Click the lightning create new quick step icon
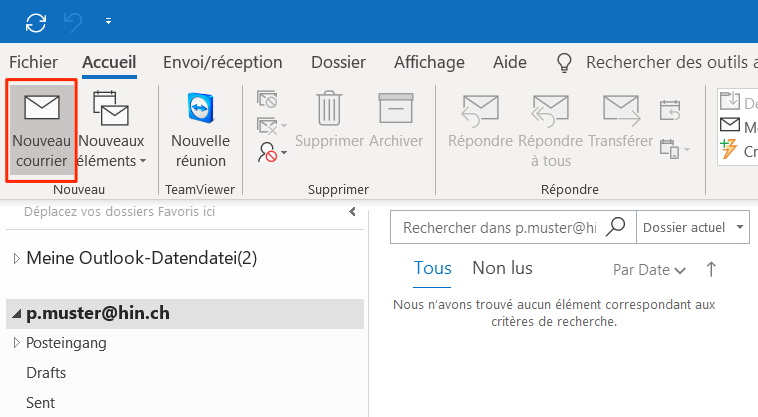The width and height of the screenshot is (758, 417). point(729,149)
